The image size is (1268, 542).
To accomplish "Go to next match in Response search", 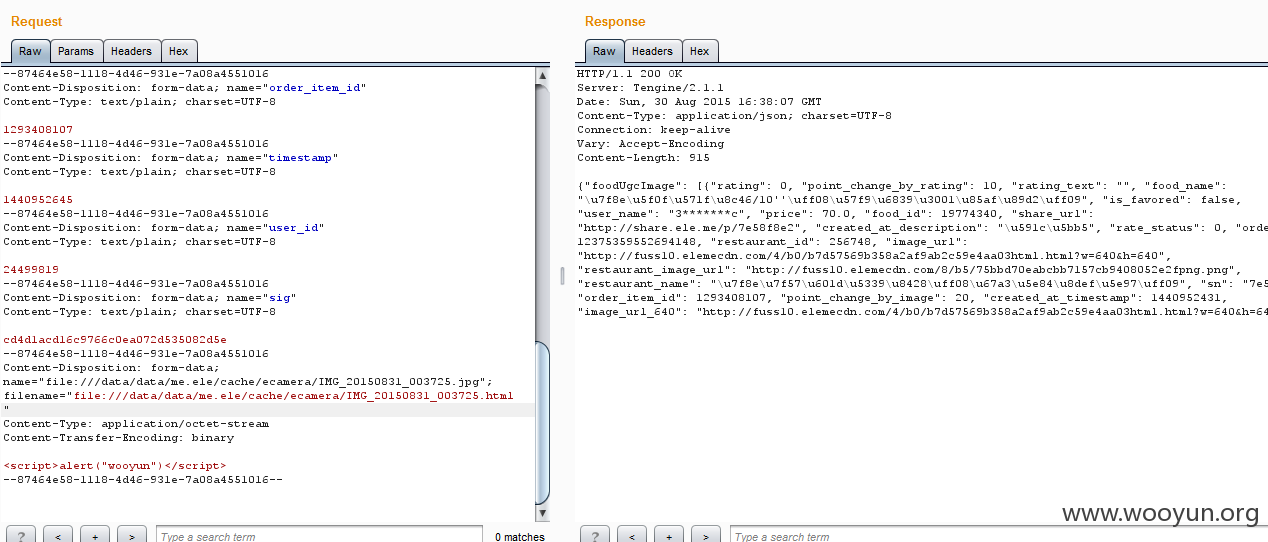I will pyautogui.click(x=706, y=535).
